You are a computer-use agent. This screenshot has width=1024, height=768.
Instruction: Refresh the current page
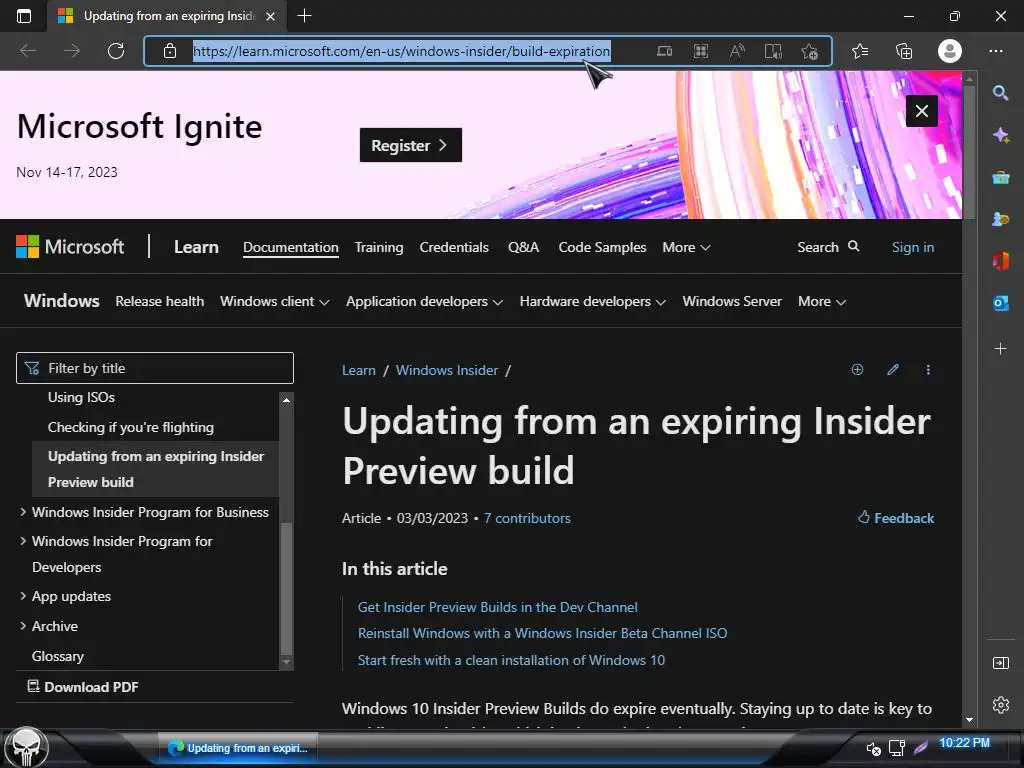(116, 51)
